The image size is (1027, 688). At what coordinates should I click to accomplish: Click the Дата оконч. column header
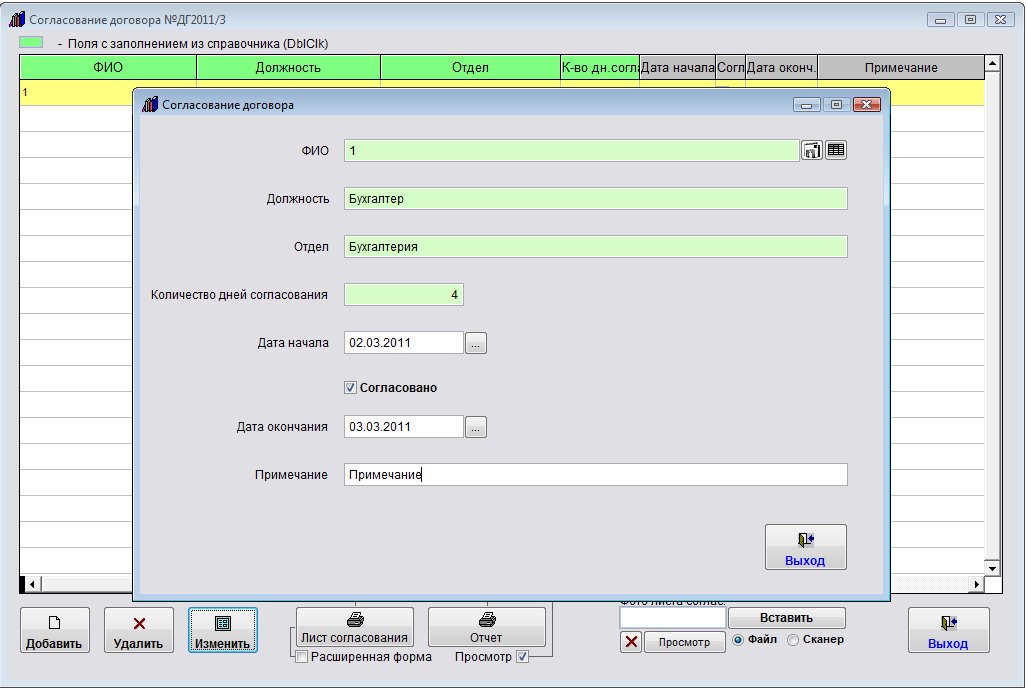click(x=781, y=67)
